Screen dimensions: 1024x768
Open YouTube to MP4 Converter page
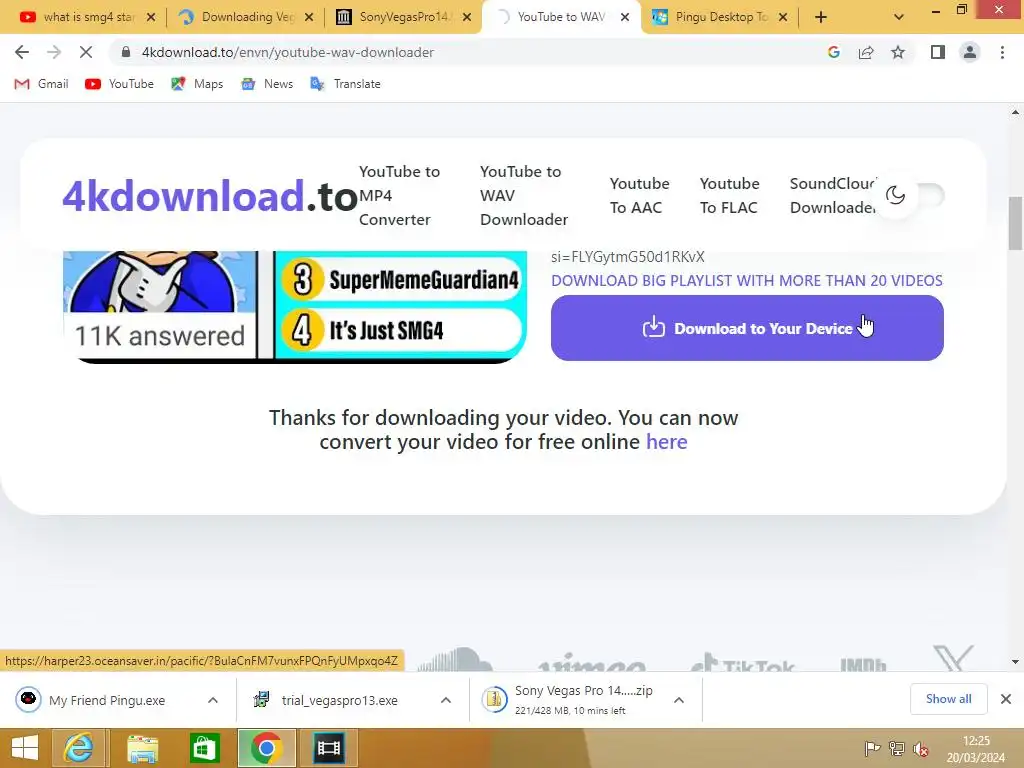(399, 195)
